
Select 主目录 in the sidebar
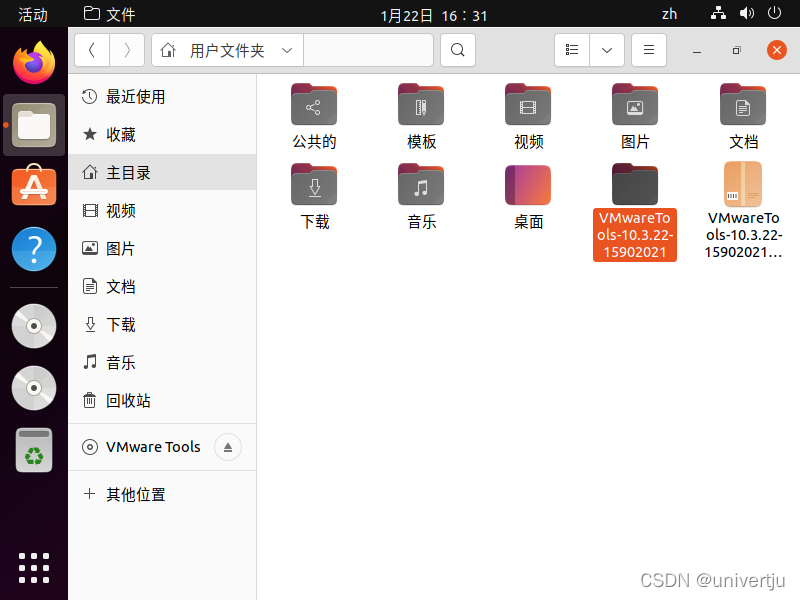coord(162,172)
